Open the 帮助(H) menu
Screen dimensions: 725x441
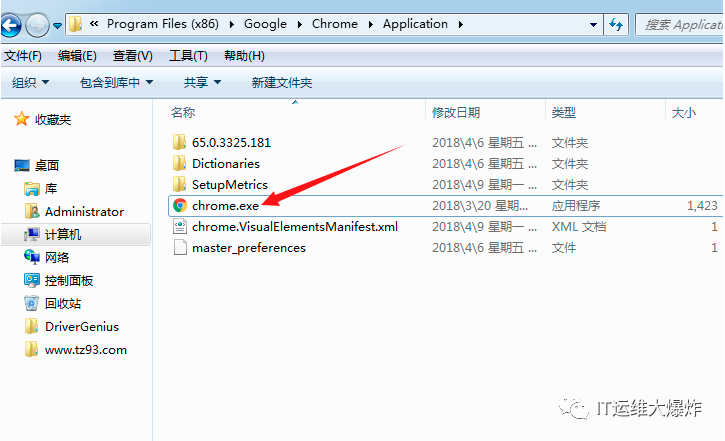pyautogui.click(x=244, y=56)
